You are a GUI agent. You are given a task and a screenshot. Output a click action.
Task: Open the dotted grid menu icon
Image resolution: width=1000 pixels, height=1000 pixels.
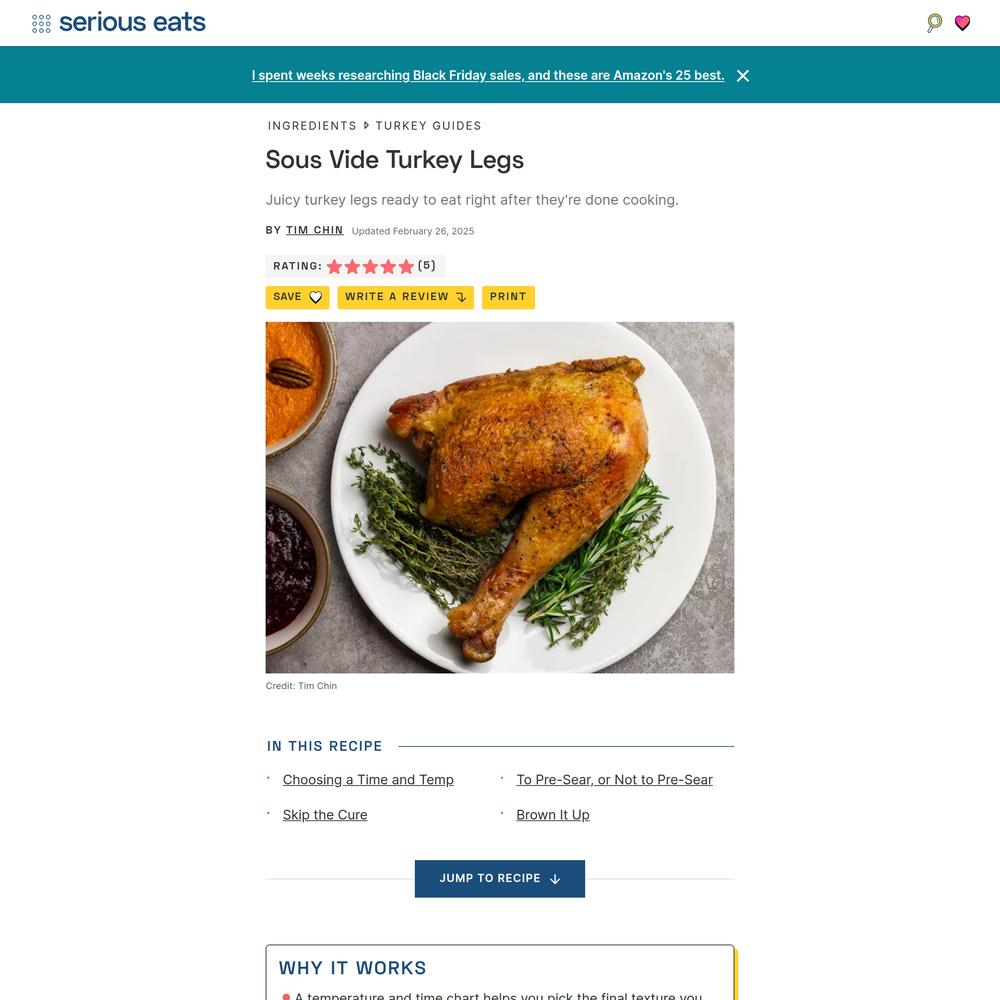click(41, 24)
